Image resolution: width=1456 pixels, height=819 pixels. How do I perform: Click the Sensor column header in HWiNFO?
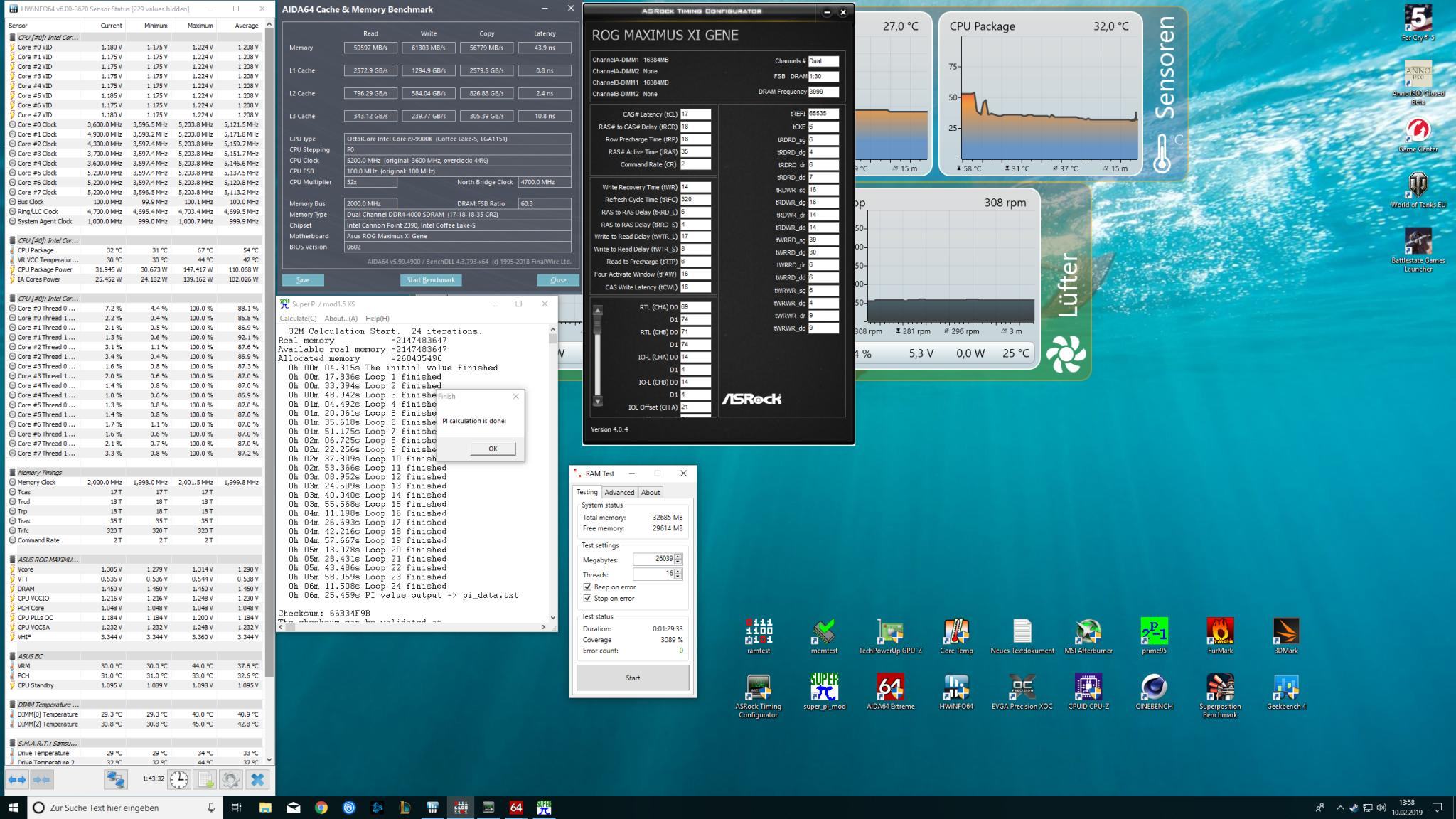click(x=43, y=25)
